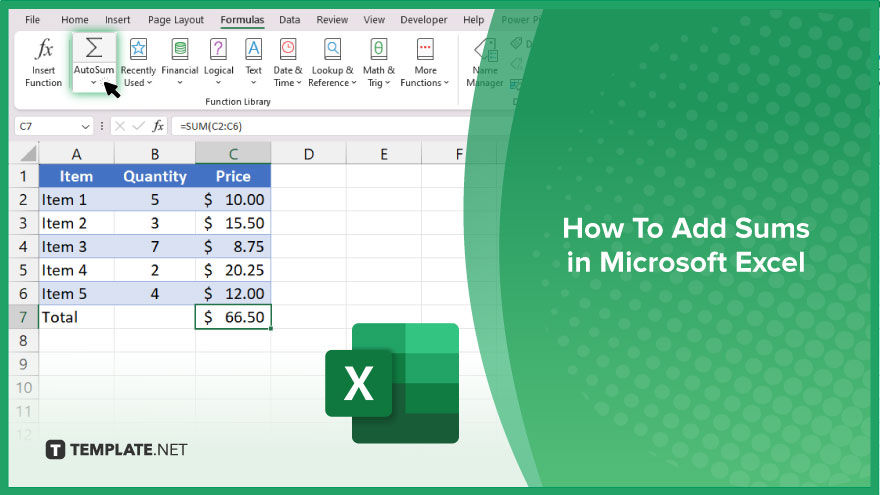Switch to the Page Layout tab
Image resolution: width=880 pixels, height=495 pixels.
click(176, 20)
